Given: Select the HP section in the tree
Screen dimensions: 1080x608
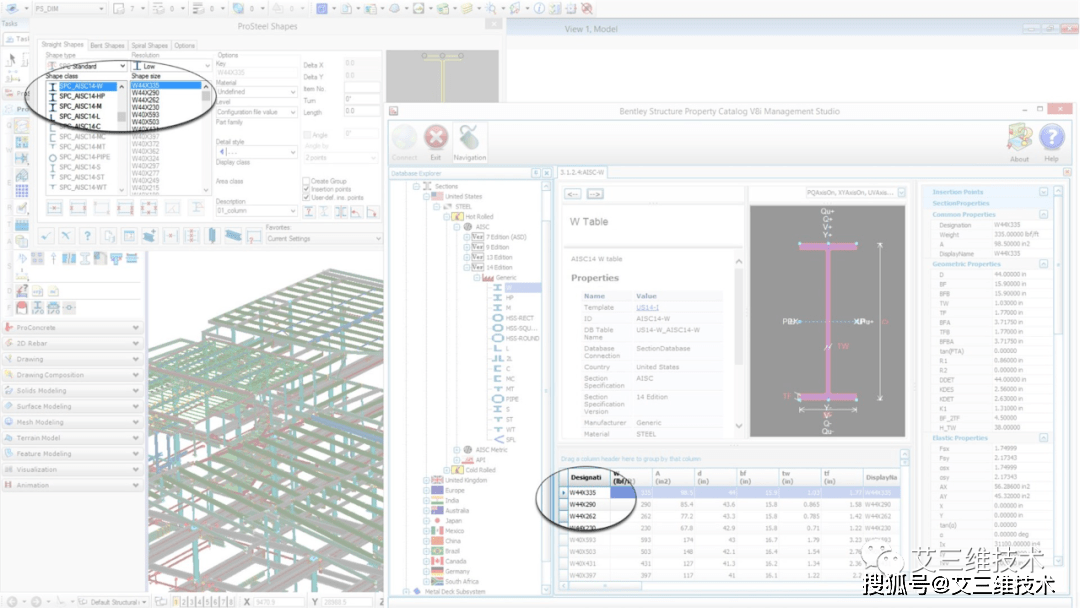Looking at the screenshot, I should [x=509, y=297].
